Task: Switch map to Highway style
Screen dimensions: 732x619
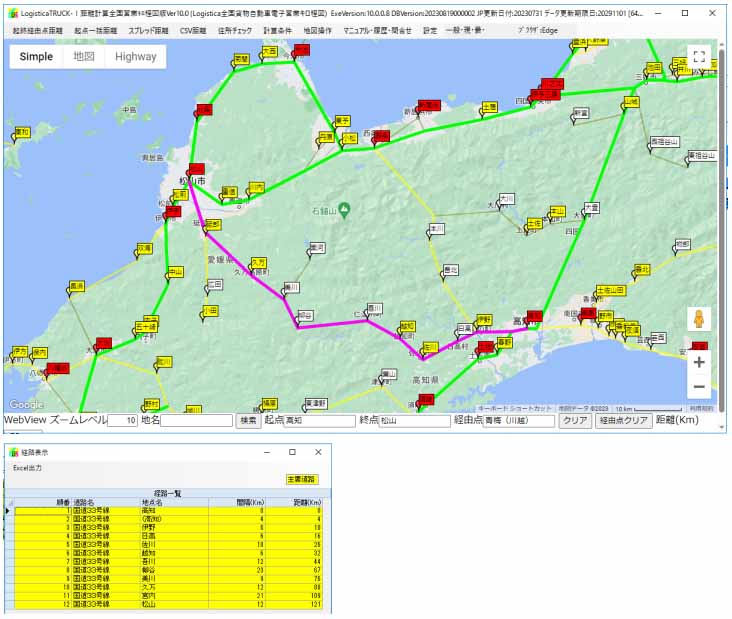Action: [135, 56]
